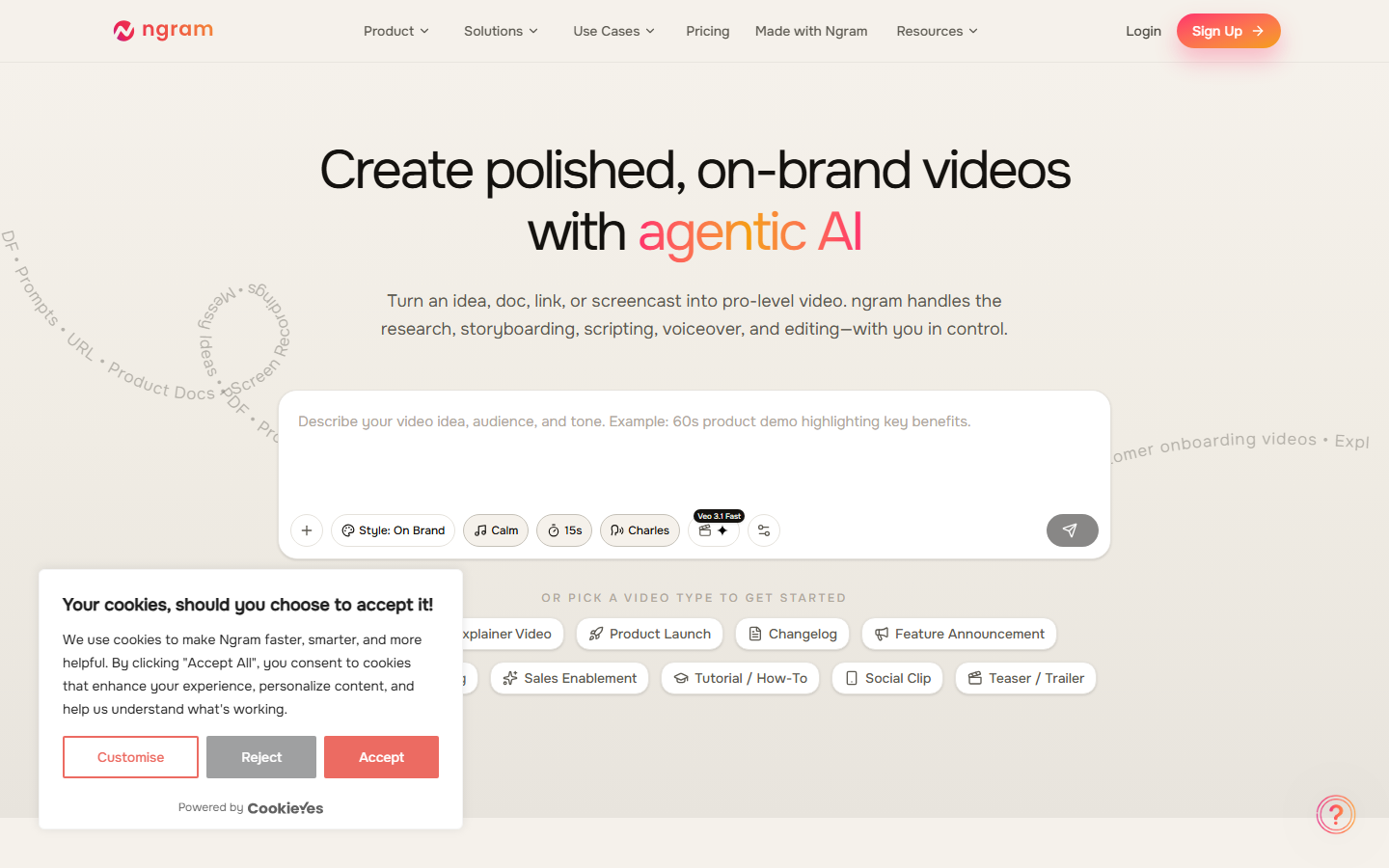Viewport: 1389px width, 868px height.
Task: Go to Made with Ngram
Action: (811, 31)
